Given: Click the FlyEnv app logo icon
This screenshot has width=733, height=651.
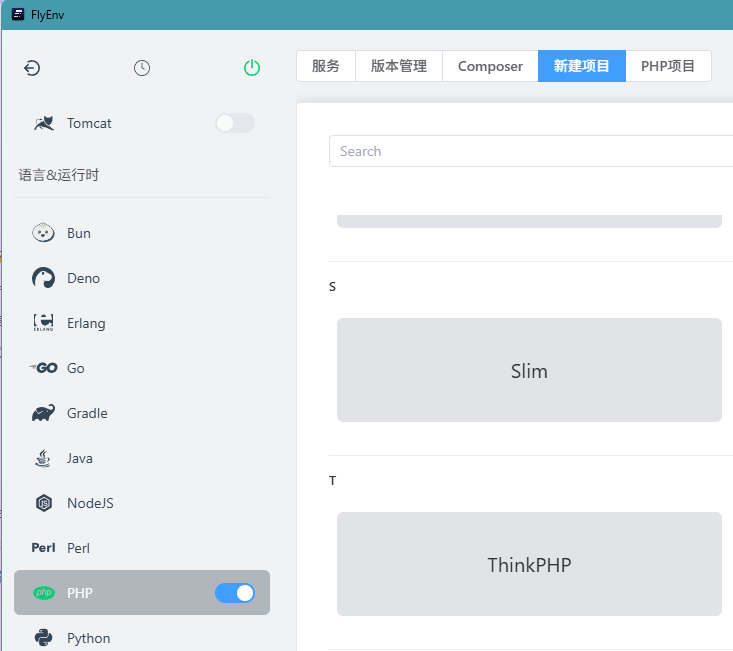Looking at the screenshot, I should [18, 14].
